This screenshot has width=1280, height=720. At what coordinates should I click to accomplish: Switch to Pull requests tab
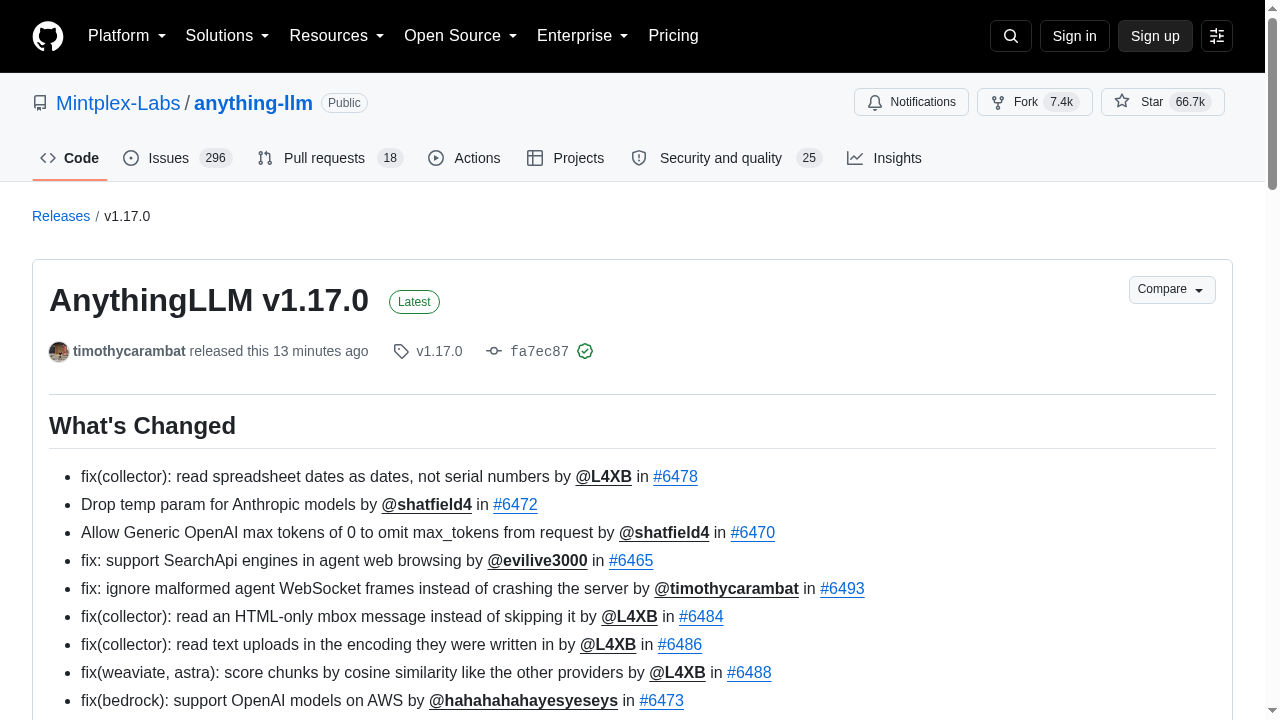click(329, 158)
